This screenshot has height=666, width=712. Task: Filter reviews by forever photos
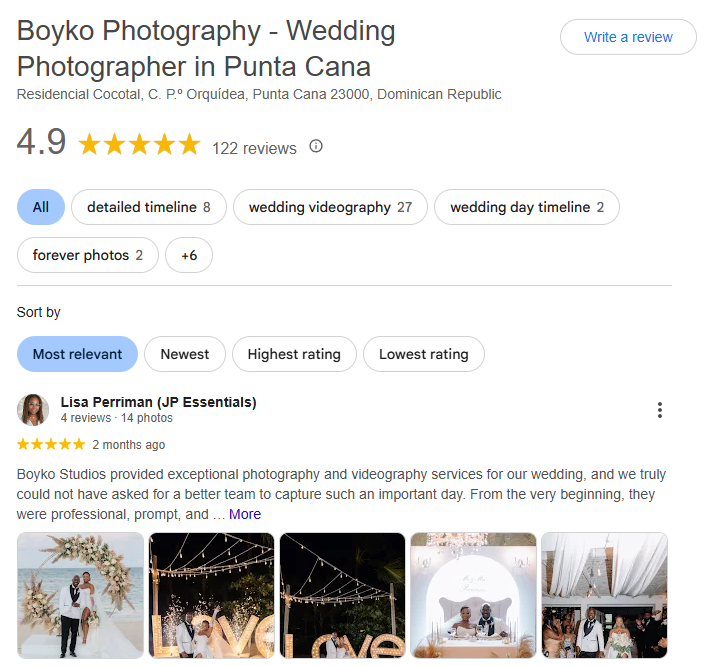pyautogui.click(x=88, y=255)
